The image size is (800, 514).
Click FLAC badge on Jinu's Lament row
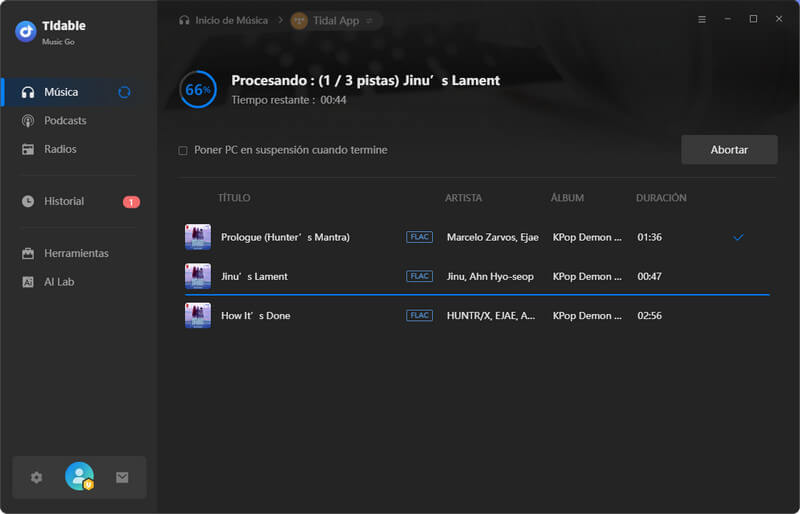point(419,276)
